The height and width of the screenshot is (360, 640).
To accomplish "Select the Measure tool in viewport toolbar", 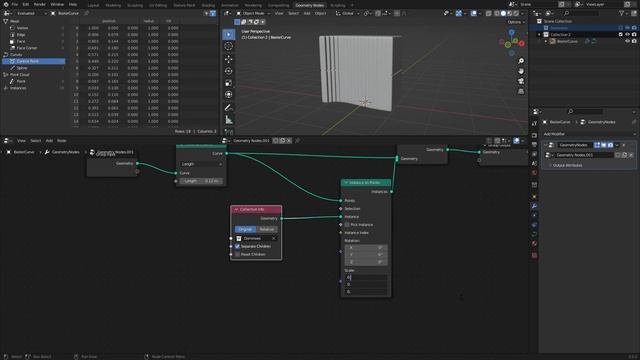I will tap(229, 120).
